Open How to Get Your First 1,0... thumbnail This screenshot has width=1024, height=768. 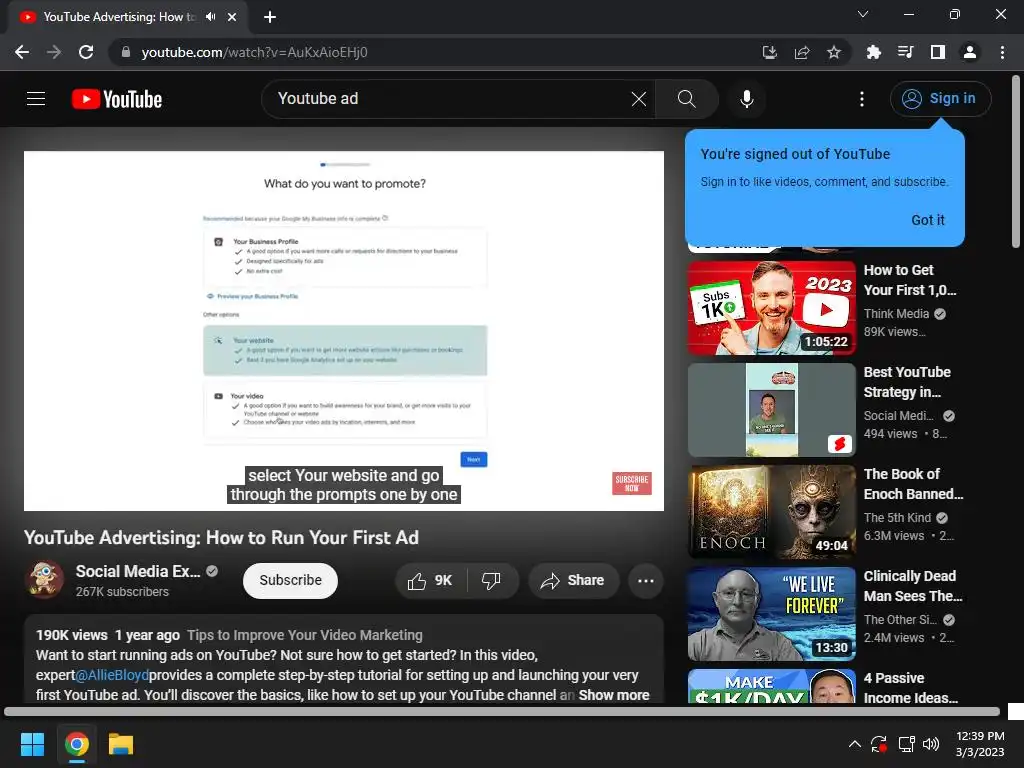point(771,308)
